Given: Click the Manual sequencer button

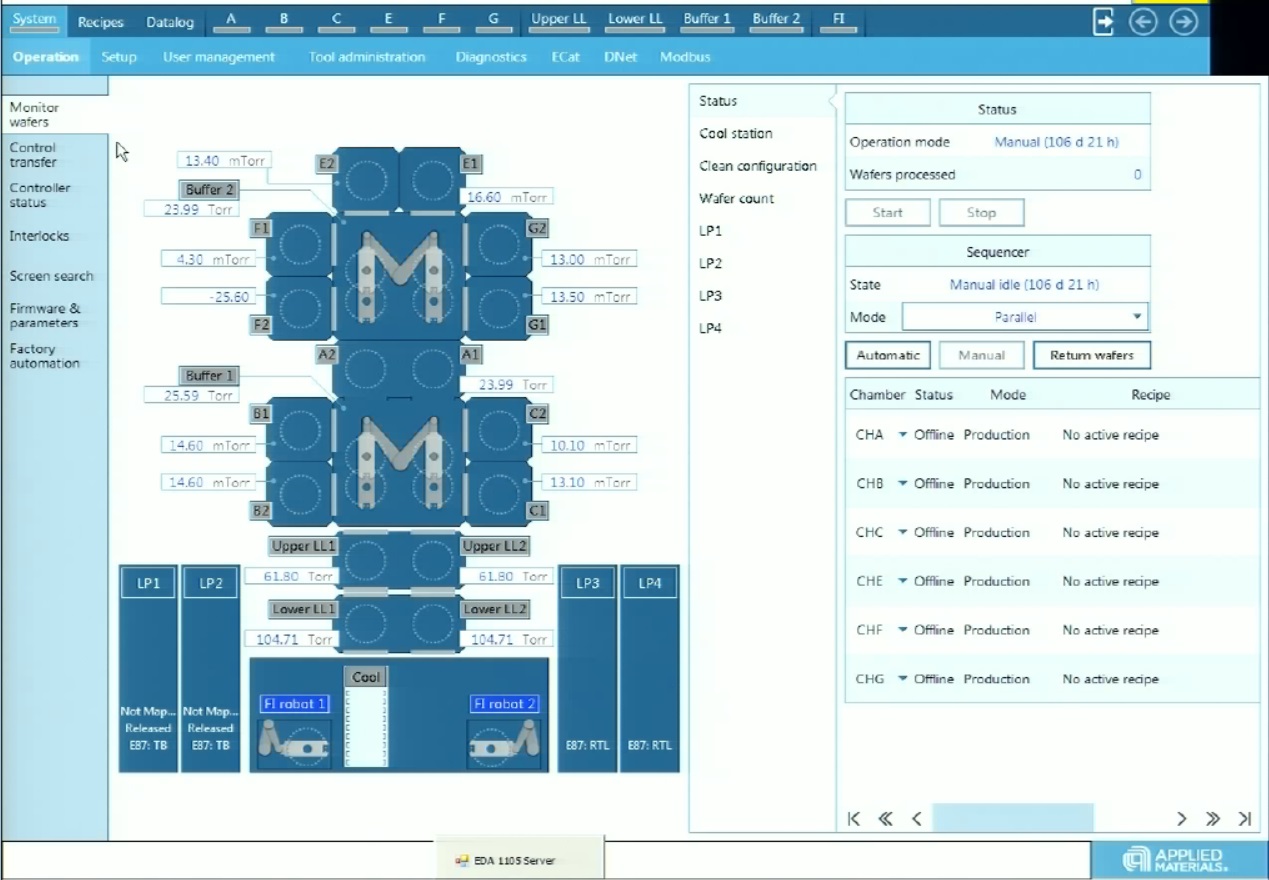Looking at the screenshot, I should [x=981, y=355].
